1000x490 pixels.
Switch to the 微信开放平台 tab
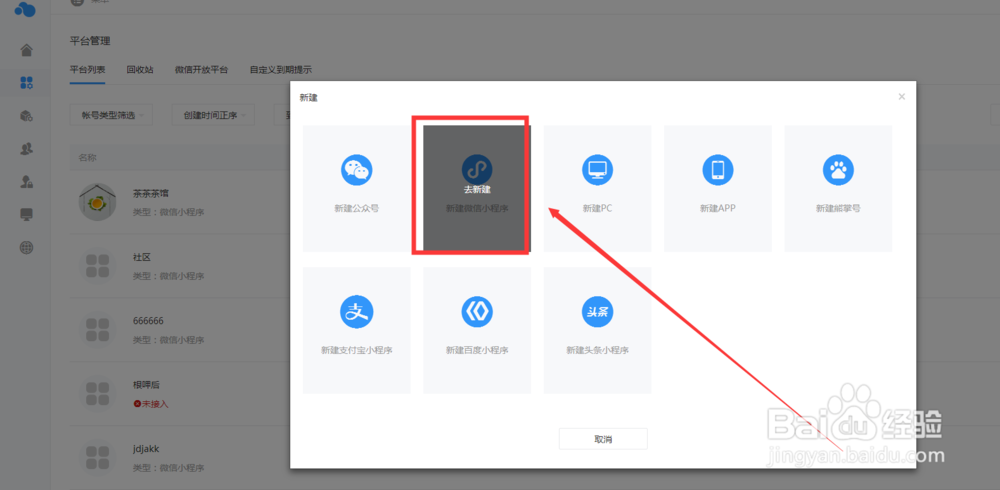(202, 70)
